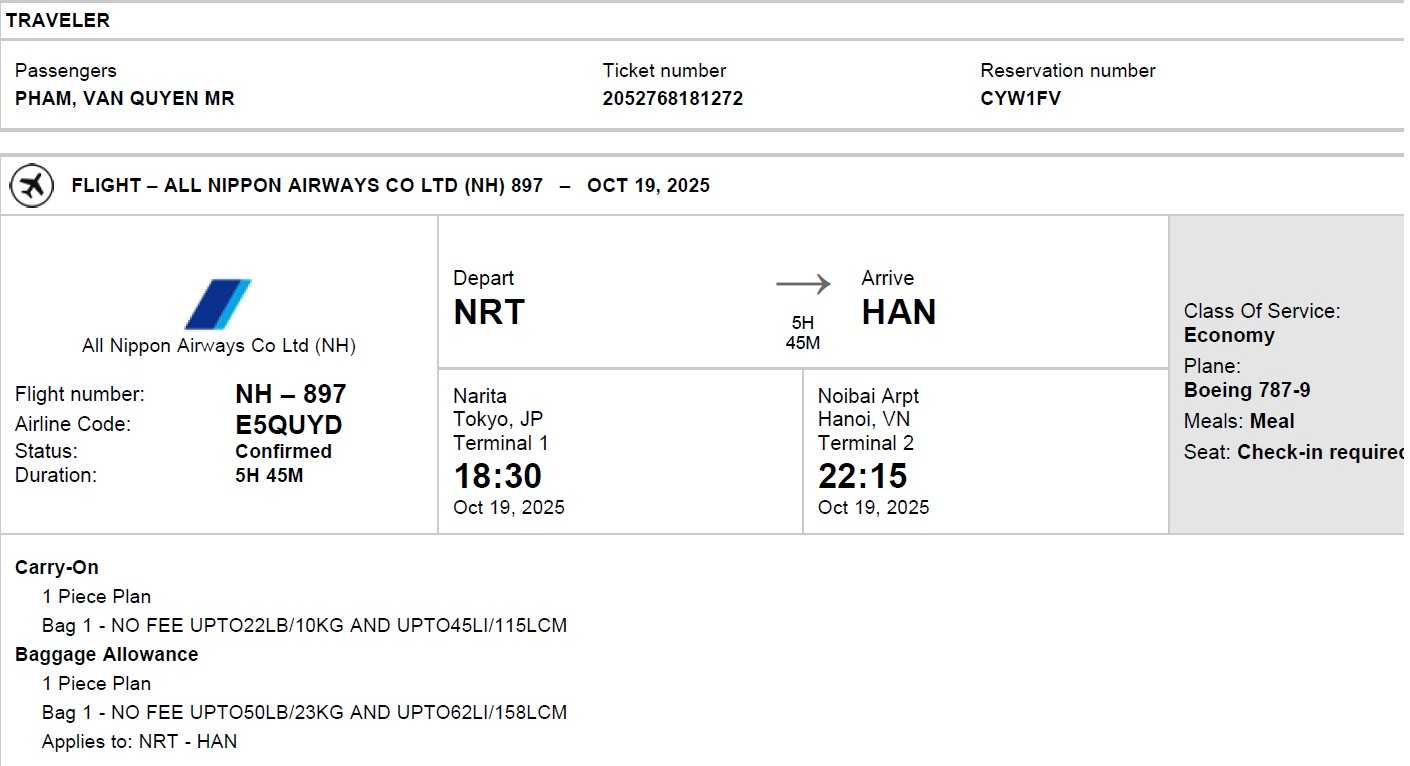The height and width of the screenshot is (766, 1410).
Task: Click the airplane icon beside the flight header
Action: point(32,186)
